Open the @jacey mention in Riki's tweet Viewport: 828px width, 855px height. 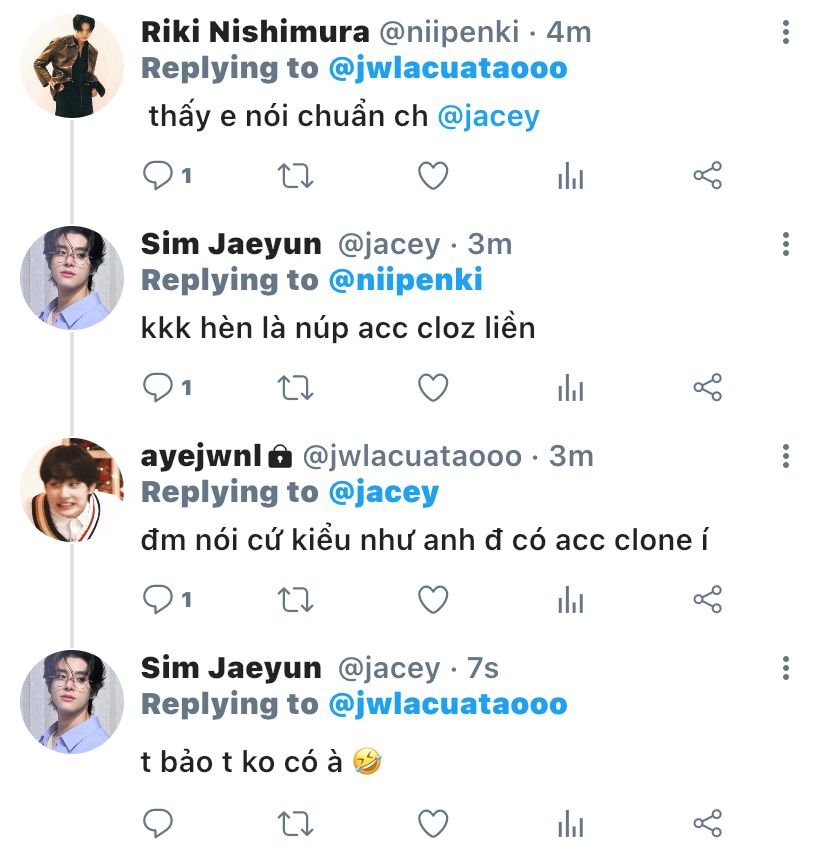488,116
